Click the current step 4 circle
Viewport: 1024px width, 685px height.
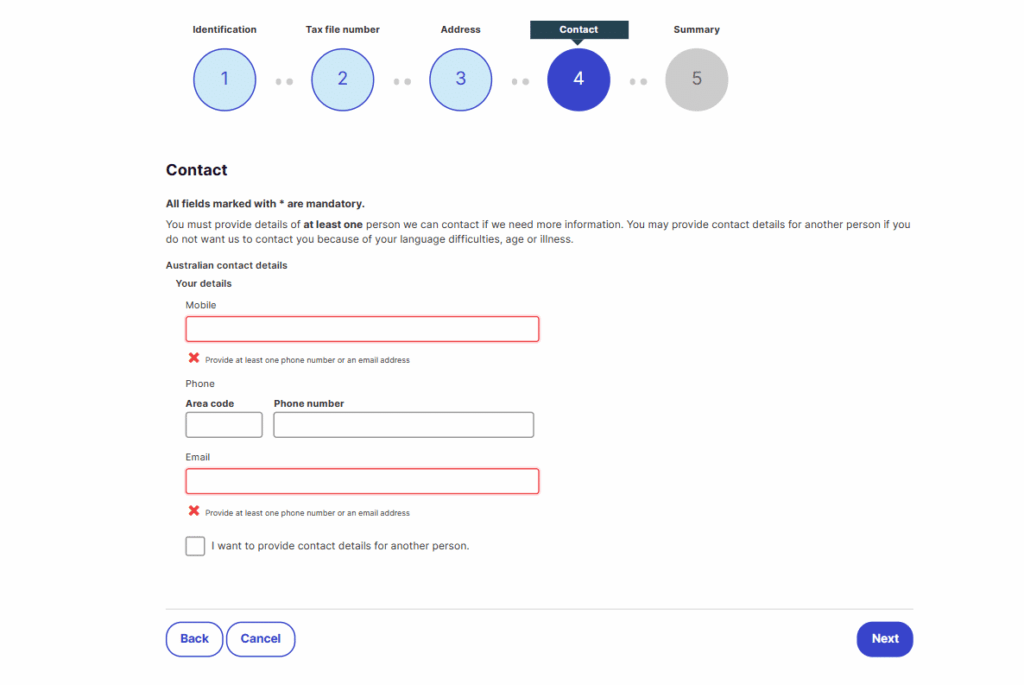pyautogui.click(x=578, y=79)
